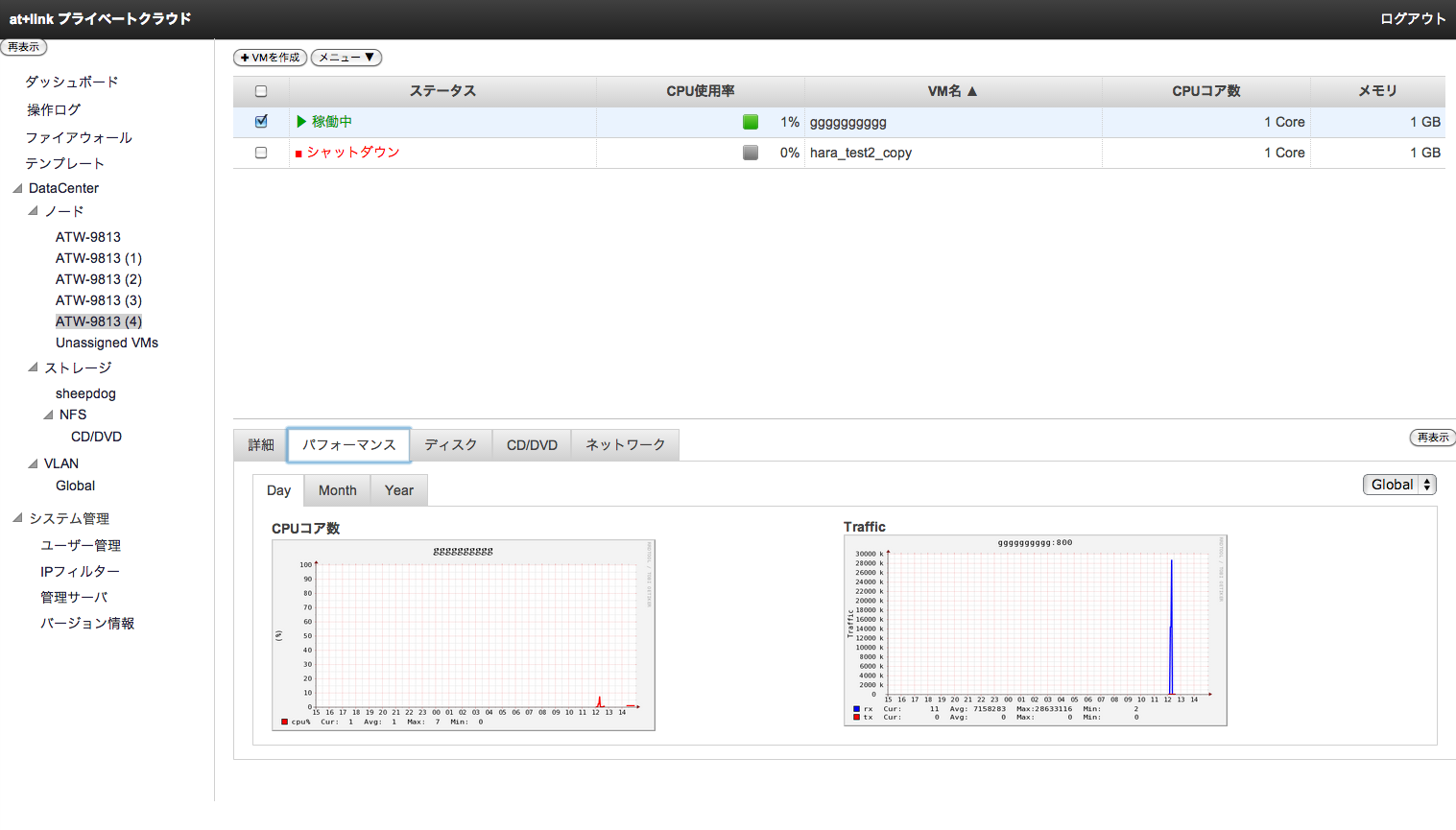Open the メニュー dropdown button
Image resolution: width=1456 pixels, height=830 pixels.
click(x=346, y=58)
